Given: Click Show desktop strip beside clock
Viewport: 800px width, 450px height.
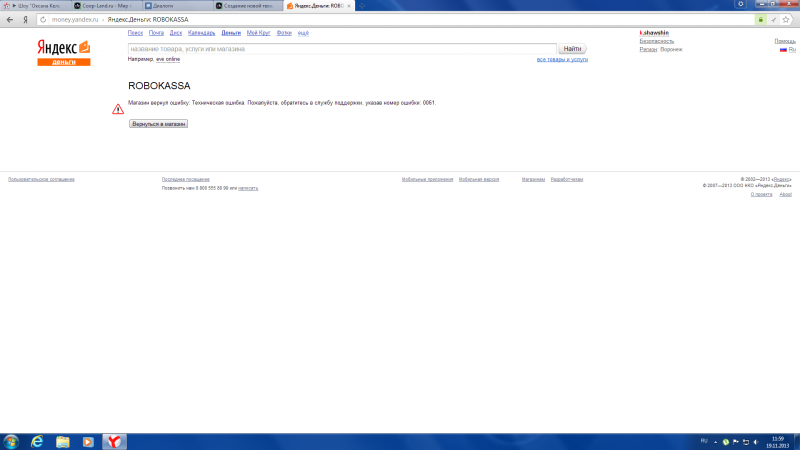Looking at the screenshot, I should tap(797, 442).
